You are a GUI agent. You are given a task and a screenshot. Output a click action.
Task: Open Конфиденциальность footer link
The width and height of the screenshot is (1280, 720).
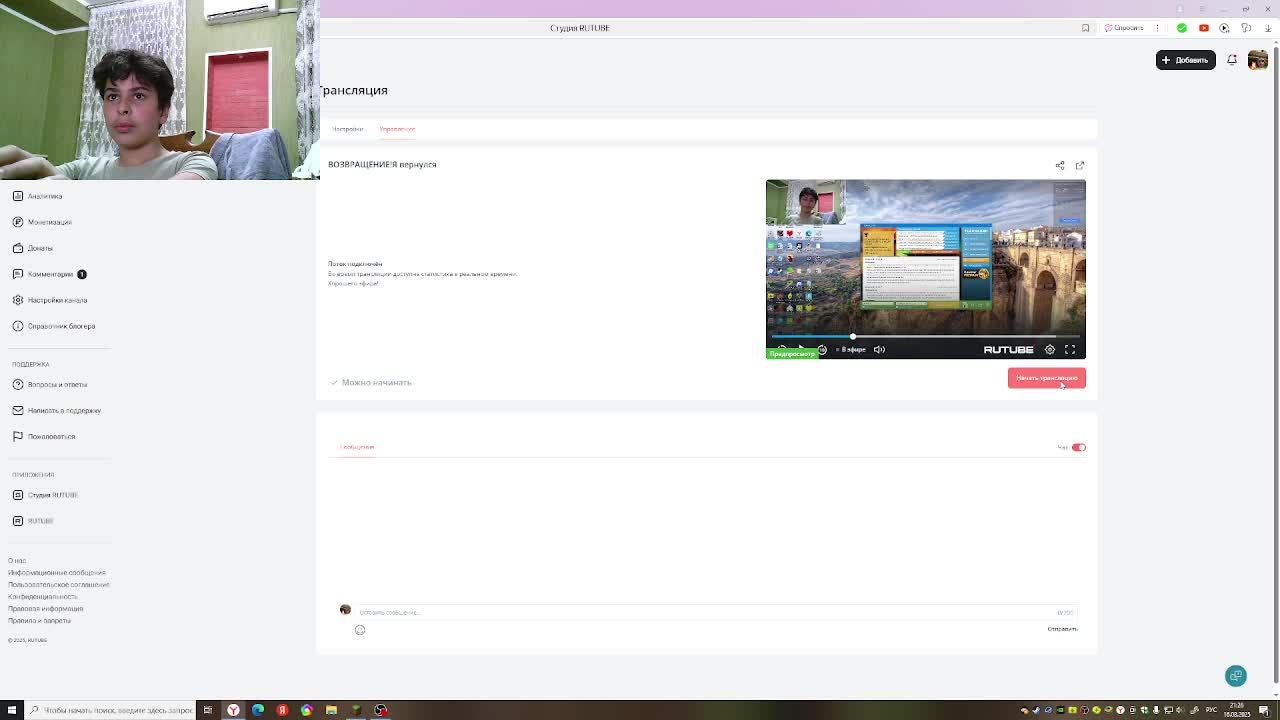coord(43,597)
